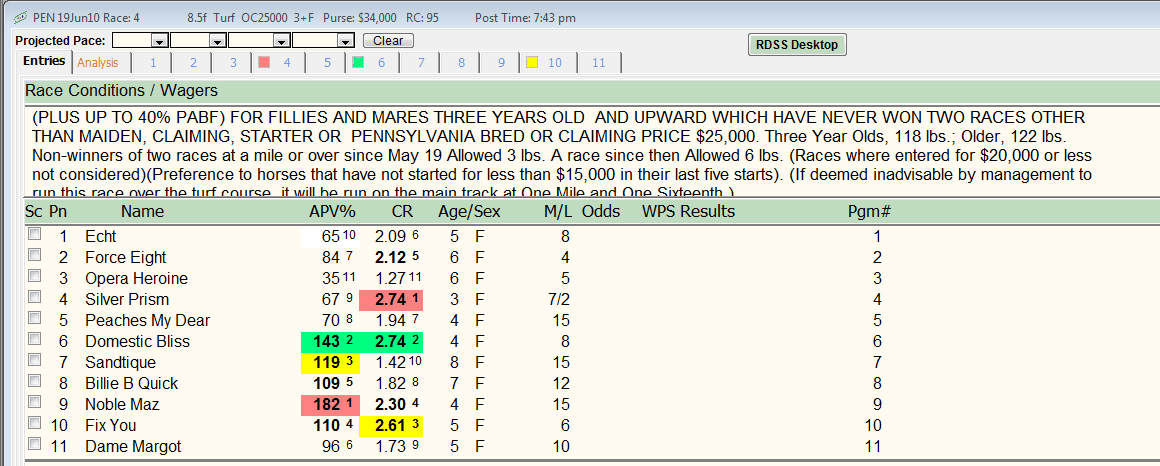This screenshot has height=466, width=1160.
Task: Check the Sc box for Echt
Action: (33, 234)
